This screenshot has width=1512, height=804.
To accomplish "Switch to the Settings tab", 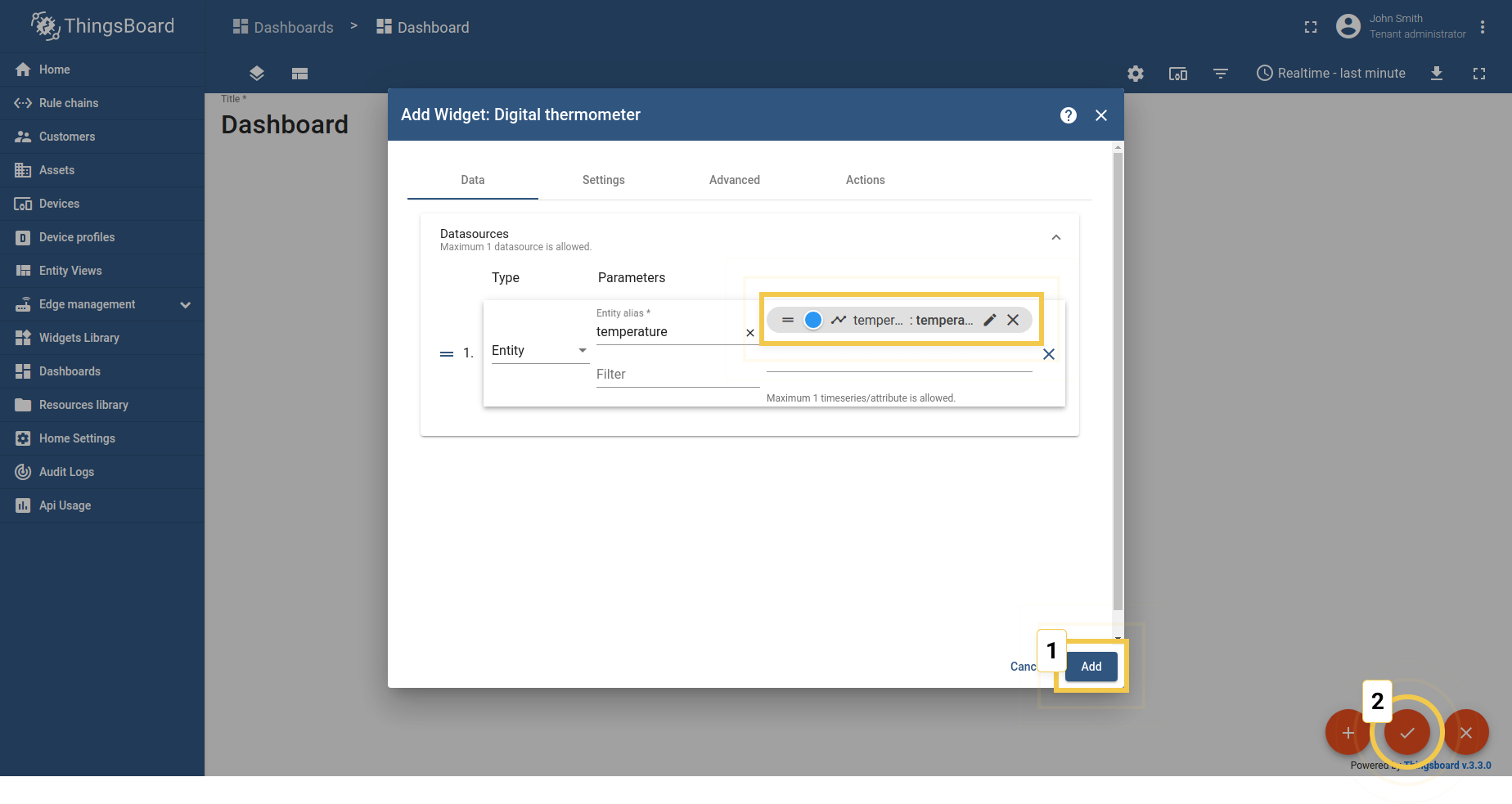I will pos(604,180).
